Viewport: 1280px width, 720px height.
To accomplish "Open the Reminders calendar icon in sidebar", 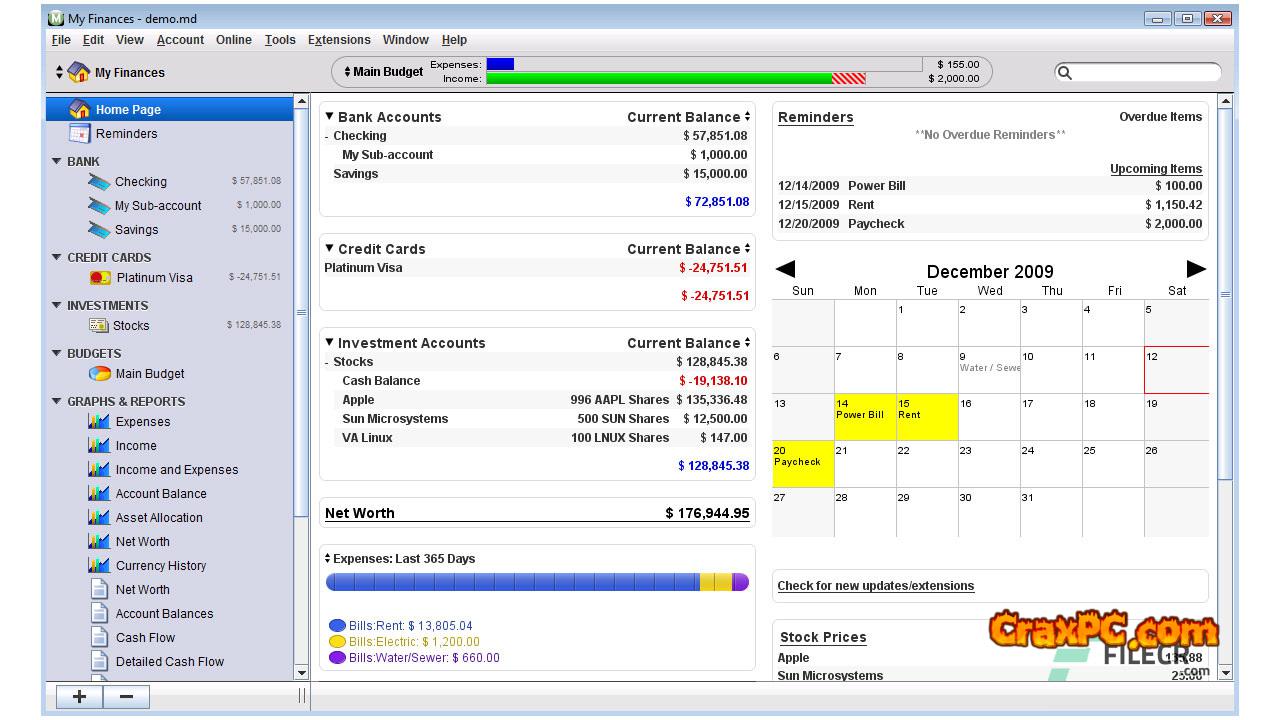I will [x=80, y=134].
